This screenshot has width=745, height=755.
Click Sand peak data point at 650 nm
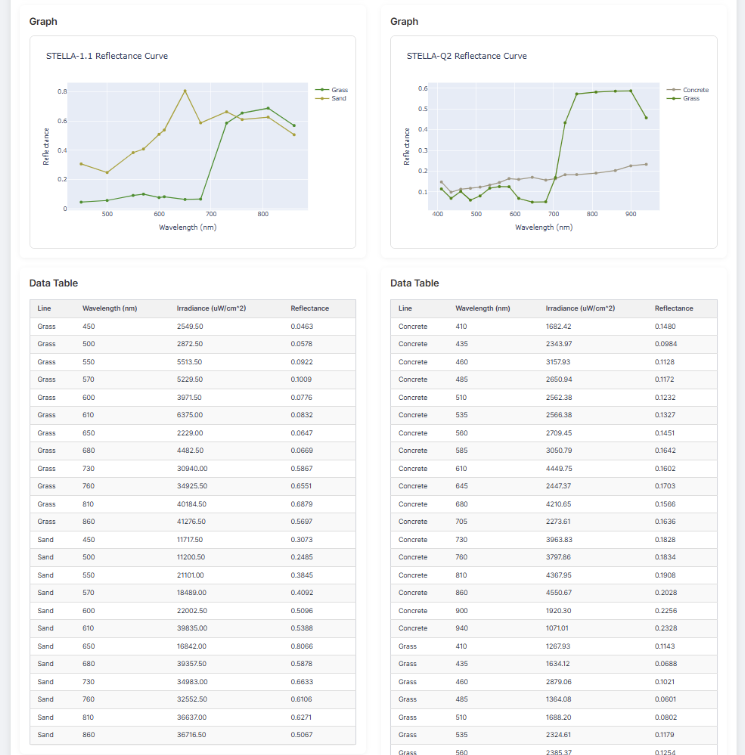tap(185, 91)
